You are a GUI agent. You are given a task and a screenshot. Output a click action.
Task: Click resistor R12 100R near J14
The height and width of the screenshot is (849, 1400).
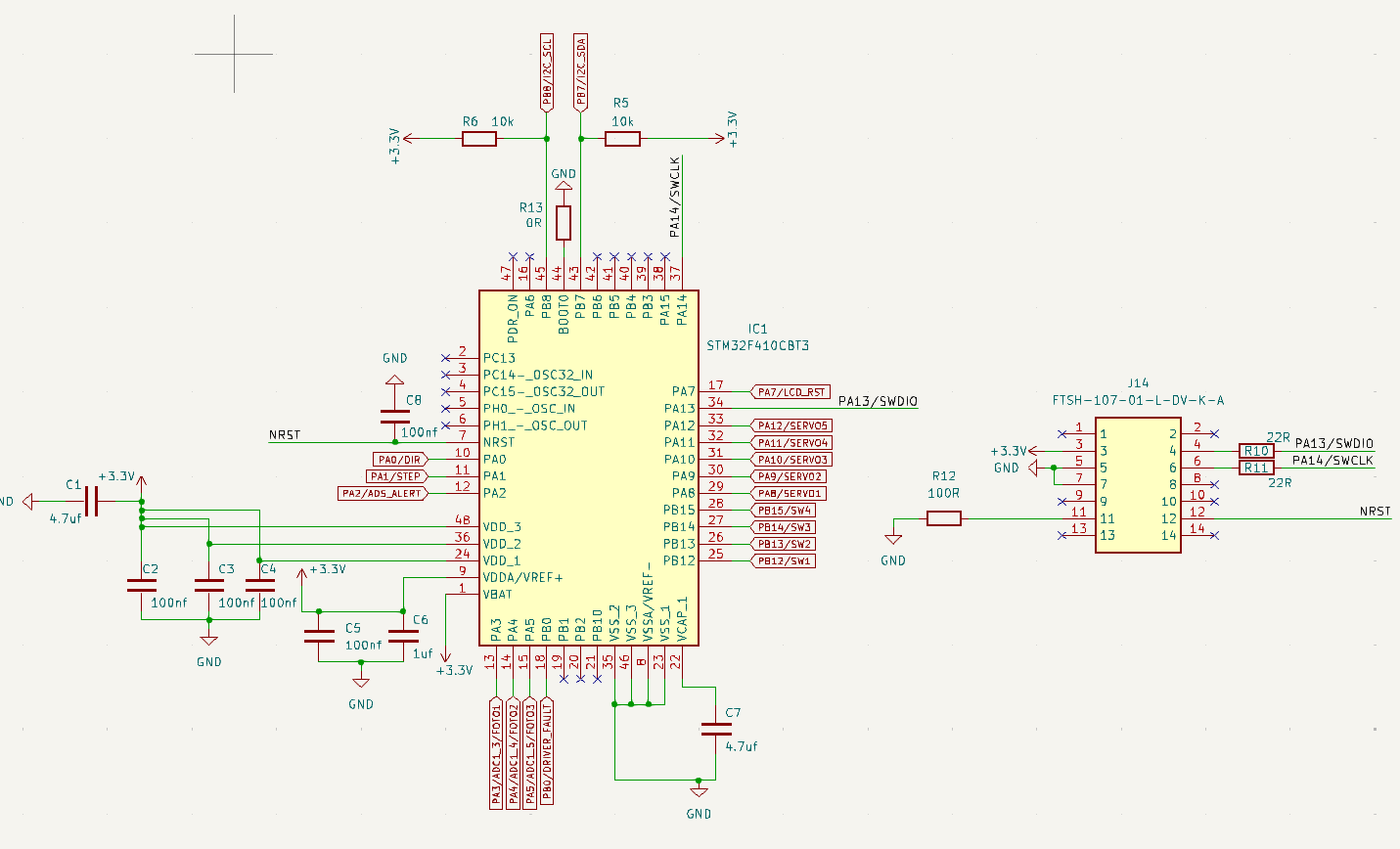pyautogui.click(x=944, y=518)
